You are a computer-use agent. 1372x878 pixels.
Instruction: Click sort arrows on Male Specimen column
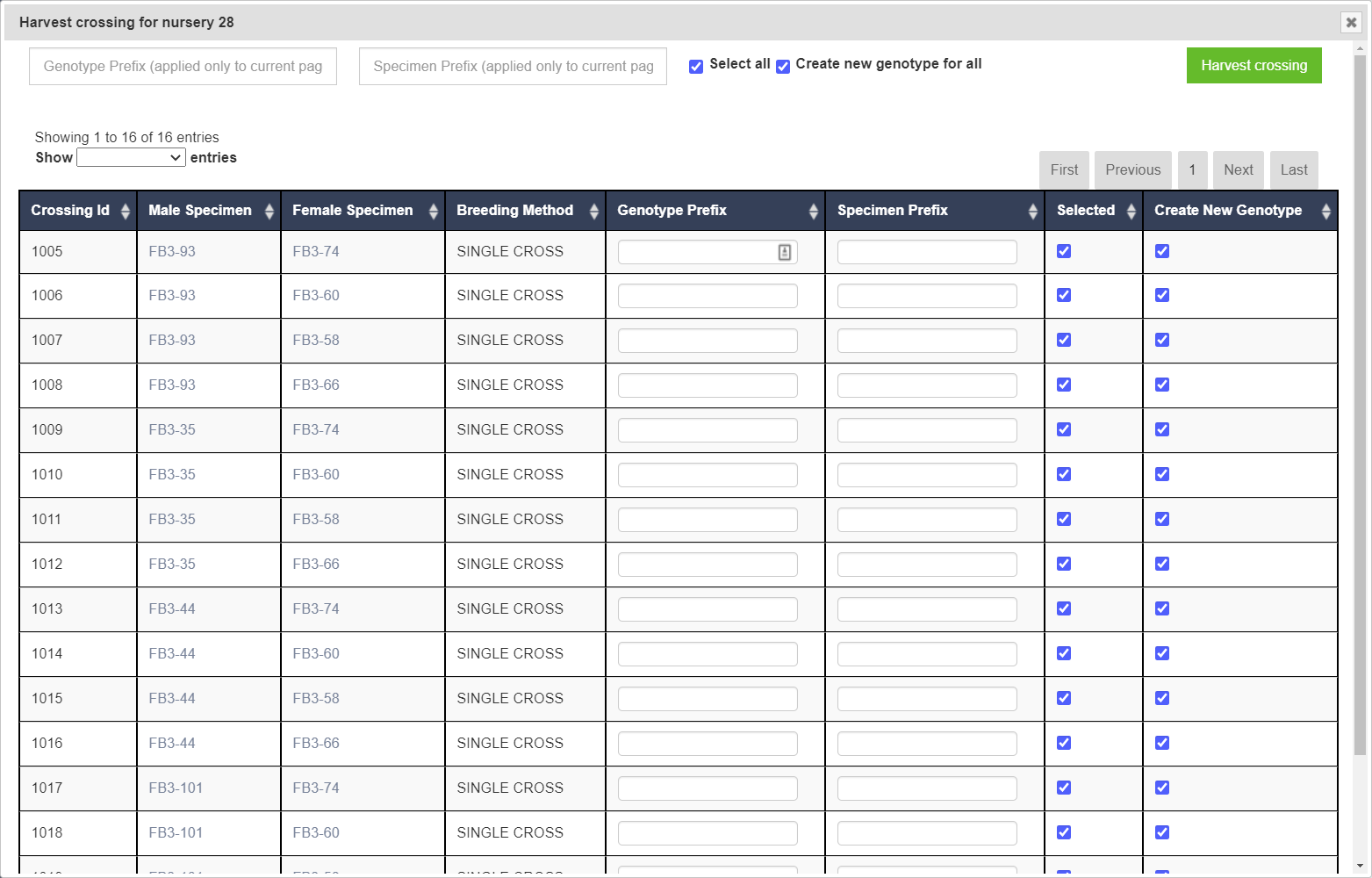click(x=269, y=211)
